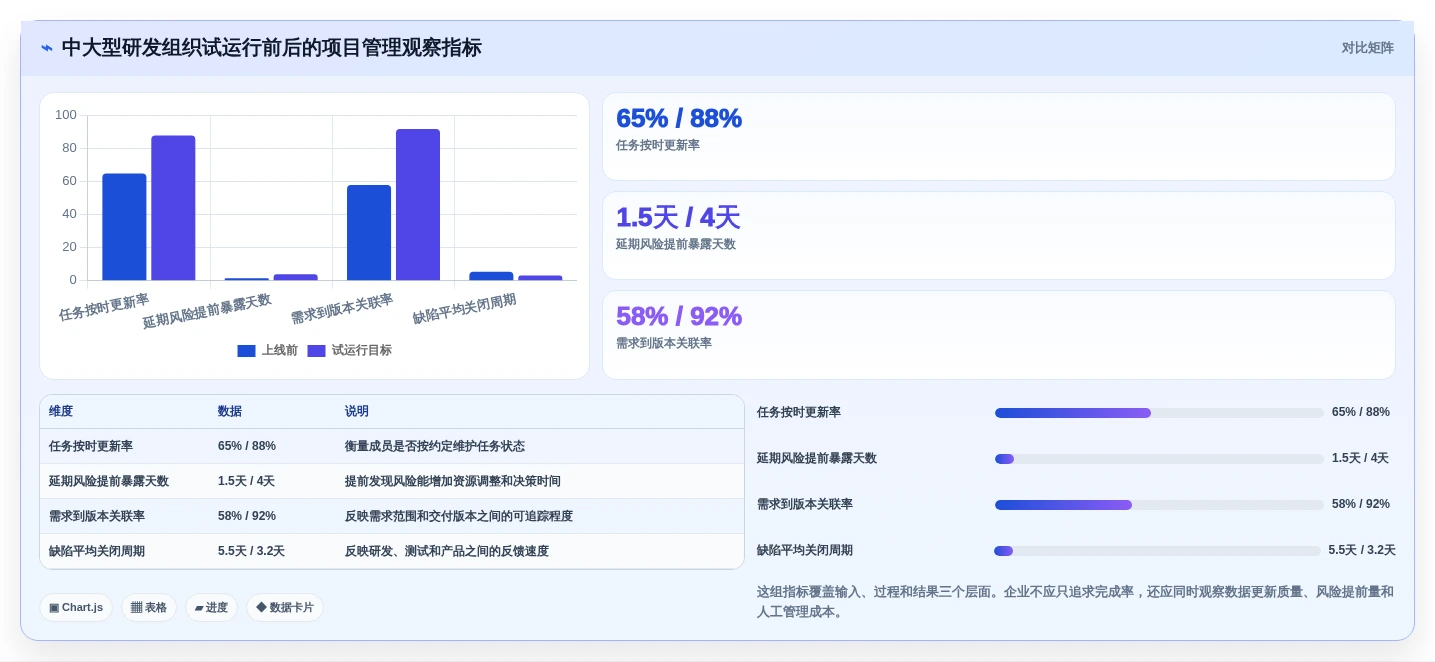The height and width of the screenshot is (662, 1435).
Task: Open the 58% / 92% data card
Action: click(x=998, y=334)
